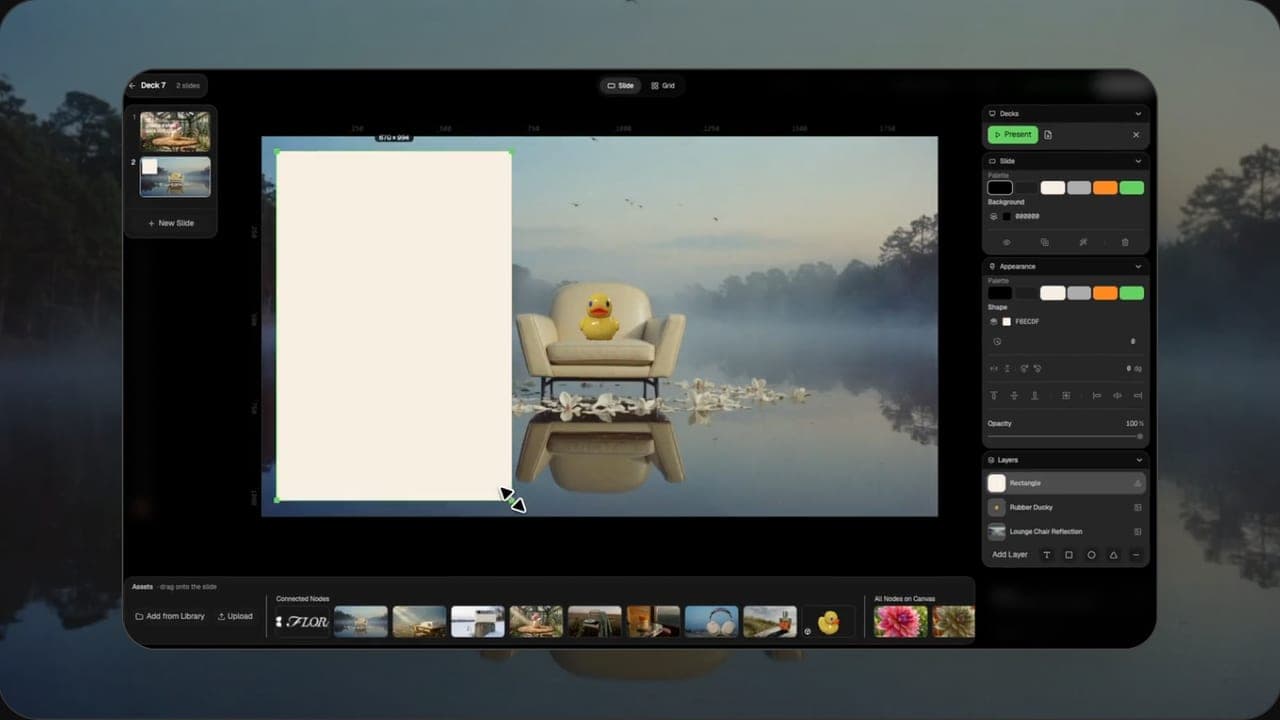Align the shape to the top edge
This screenshot has width=1280, height=720.
pyautogui.click(x=994, y=396)
